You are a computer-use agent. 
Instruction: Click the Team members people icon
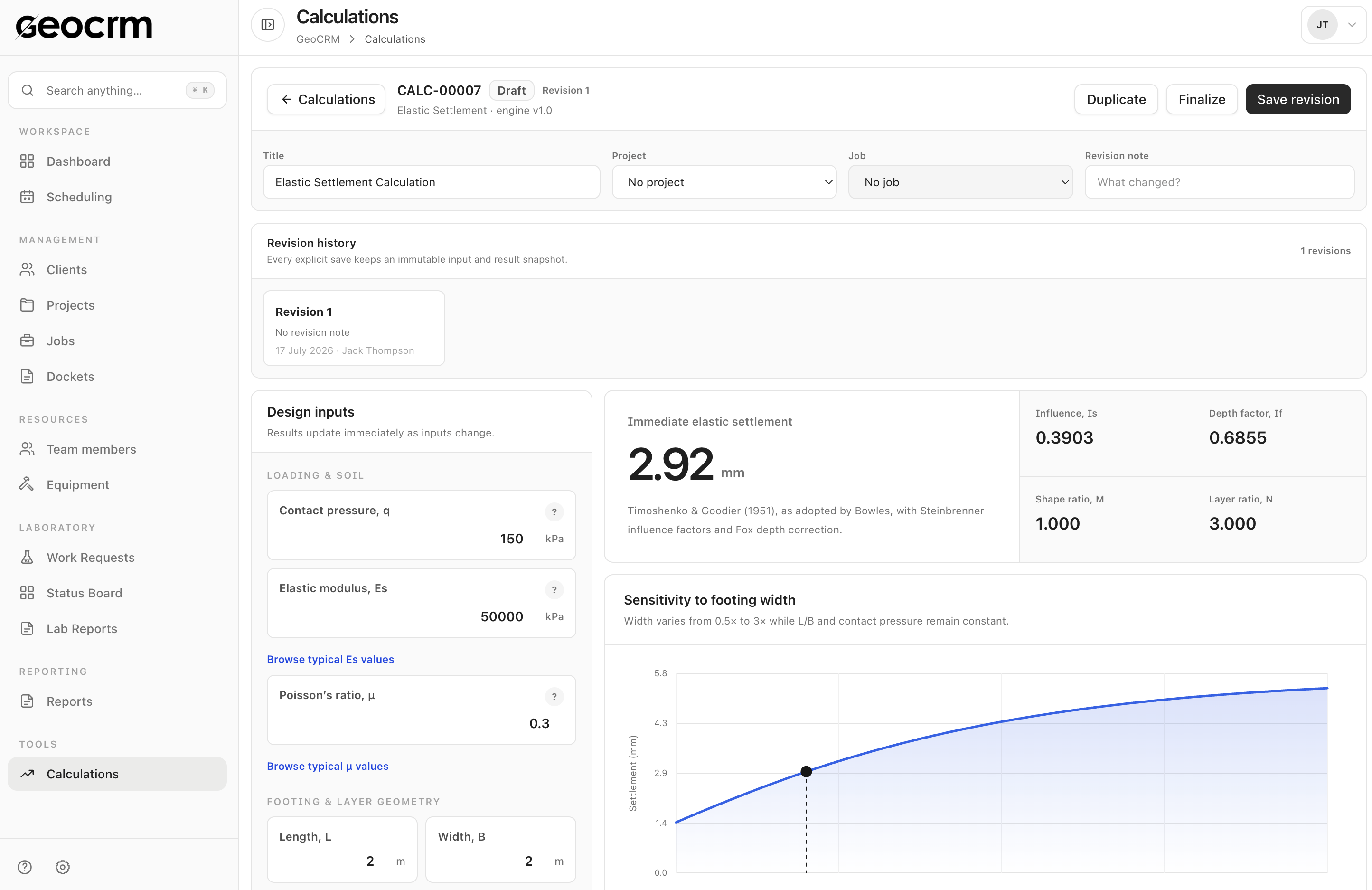click(27, 449)
